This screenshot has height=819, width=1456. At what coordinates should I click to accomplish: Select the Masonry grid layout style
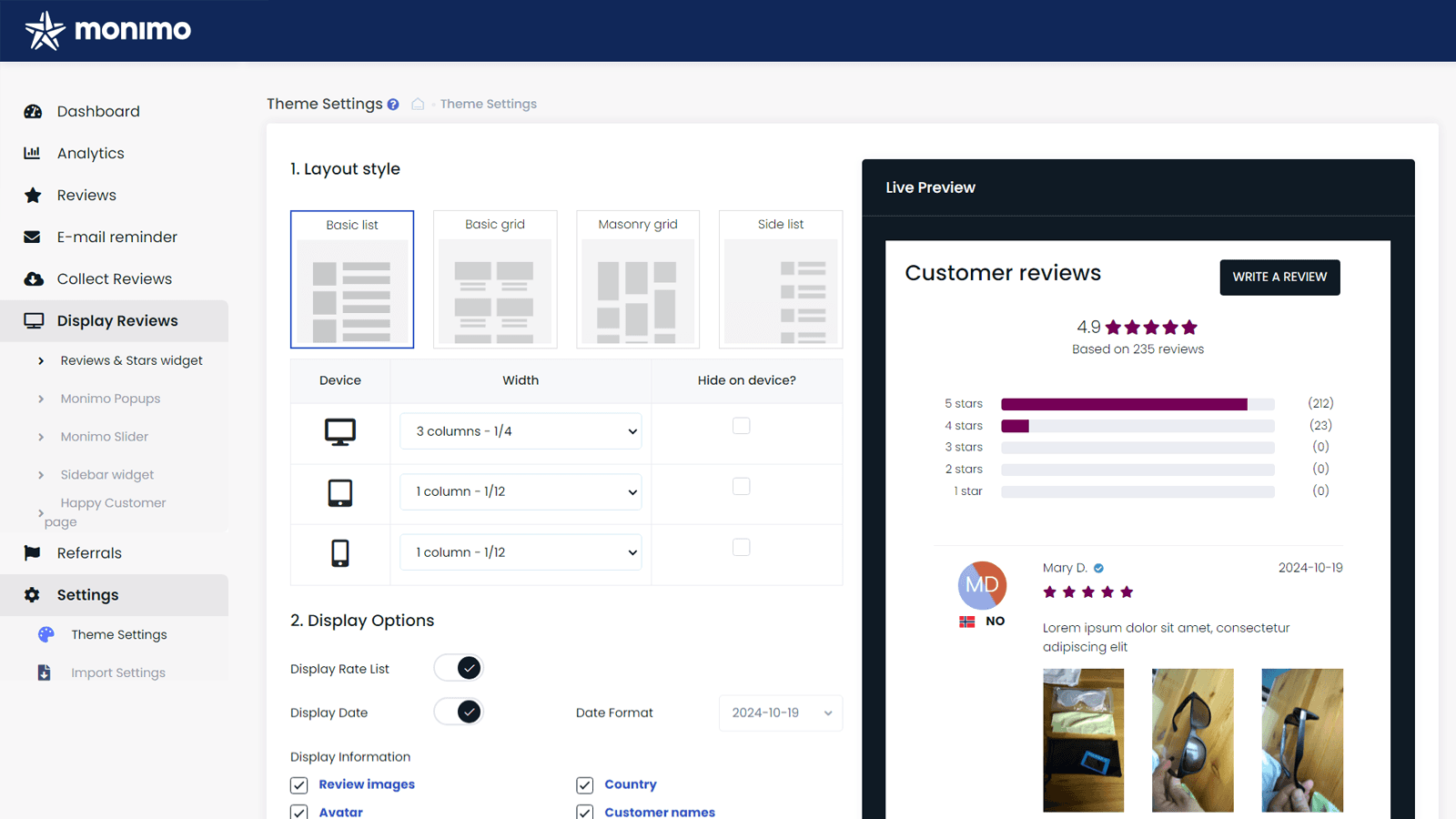coord(637,278)
